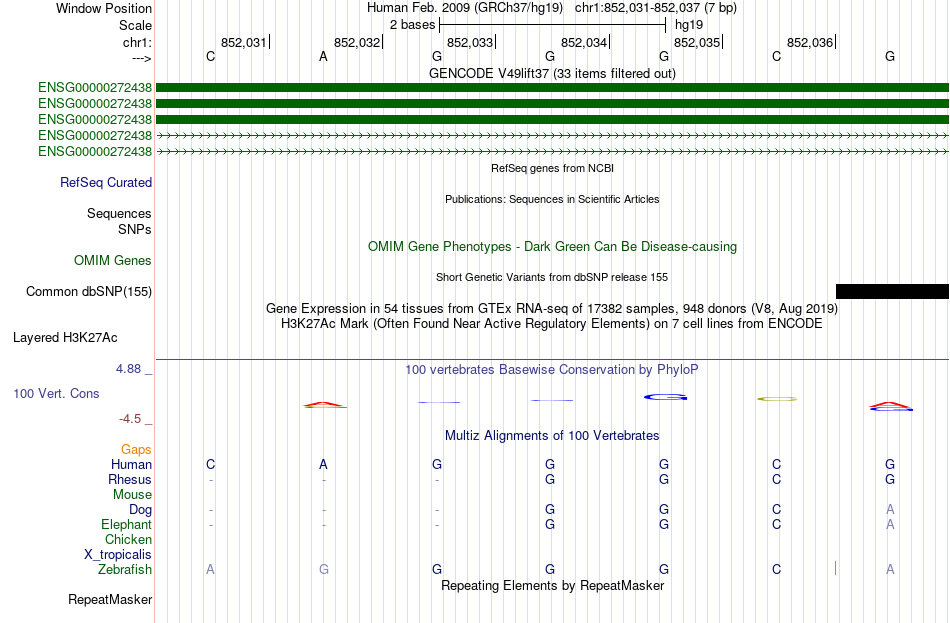The image size is (950, 623).
Task: Click the Mouse species row label
Action: [132, 495]
